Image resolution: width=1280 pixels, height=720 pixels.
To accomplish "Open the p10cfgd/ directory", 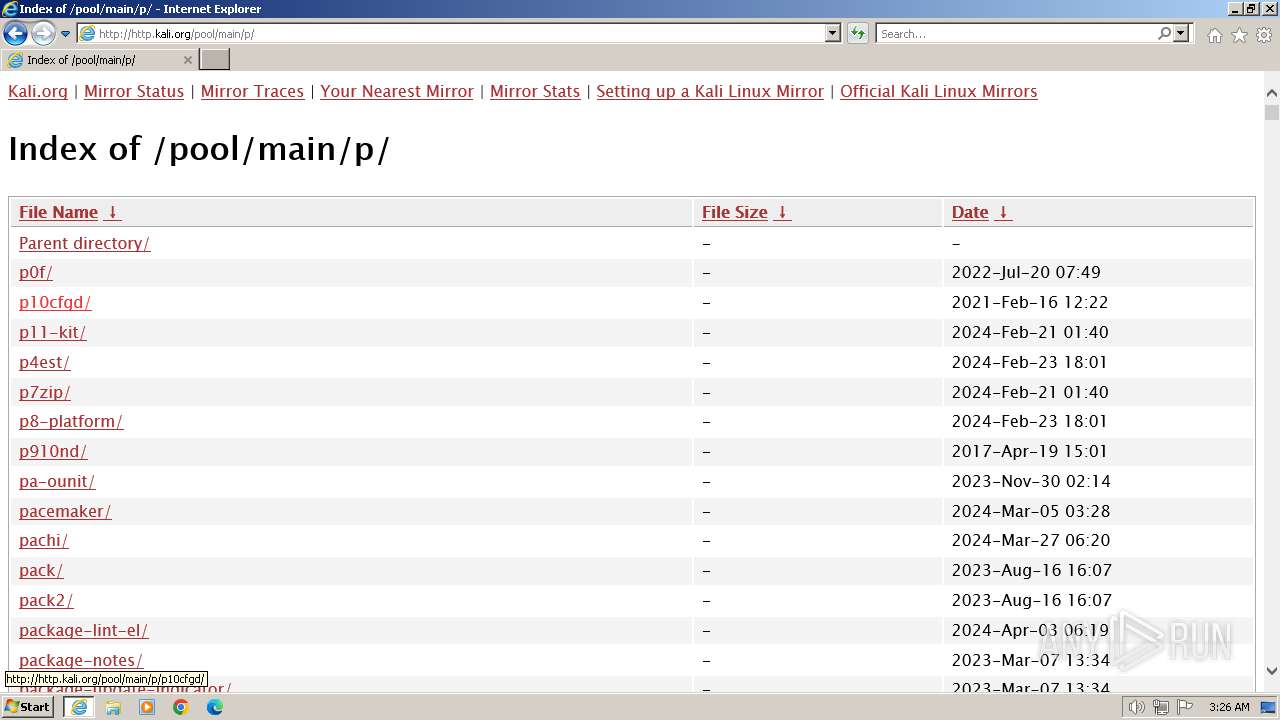I will 55,302.
